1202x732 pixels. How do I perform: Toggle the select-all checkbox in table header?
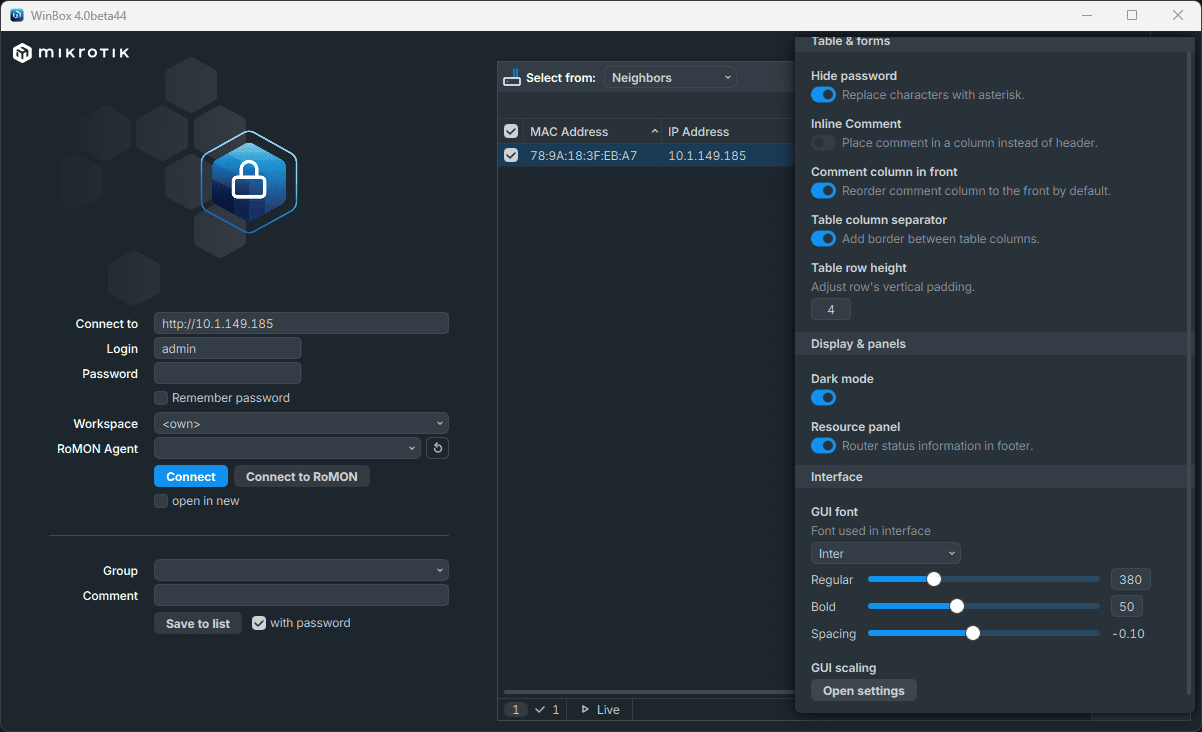click(511, 132)
